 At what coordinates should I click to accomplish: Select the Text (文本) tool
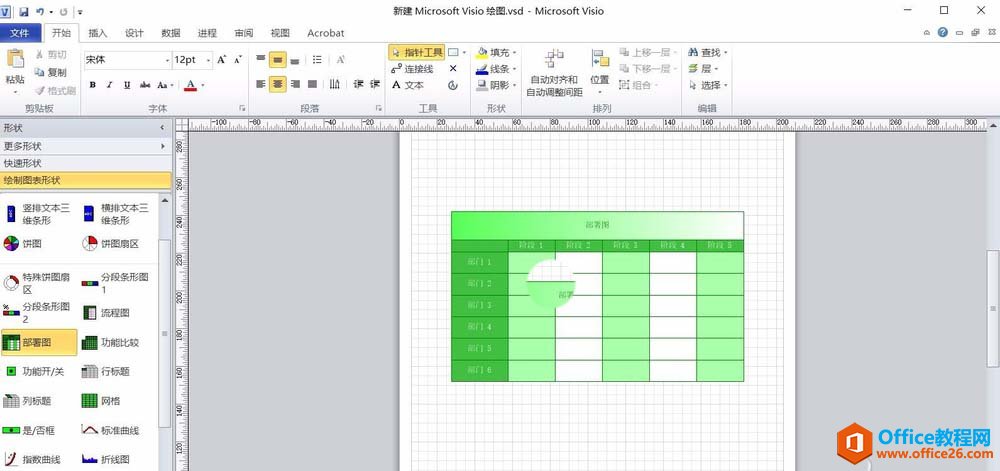(x=408, y=85)
